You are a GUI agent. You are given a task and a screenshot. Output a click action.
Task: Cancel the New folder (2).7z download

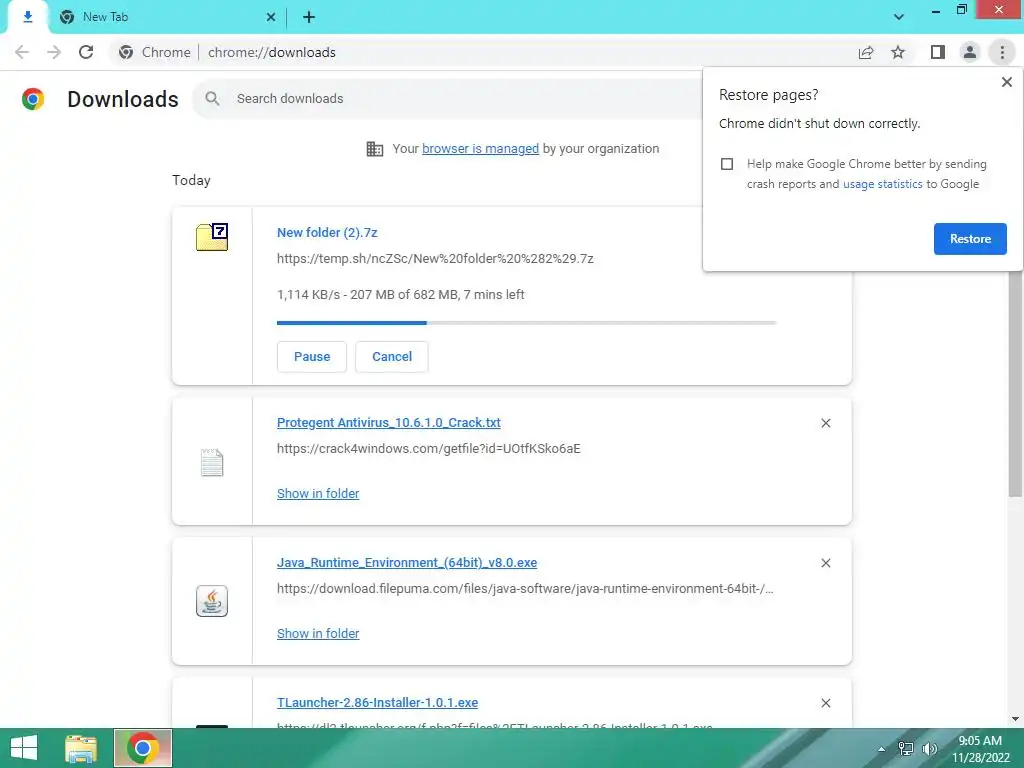tap(392, 357)
